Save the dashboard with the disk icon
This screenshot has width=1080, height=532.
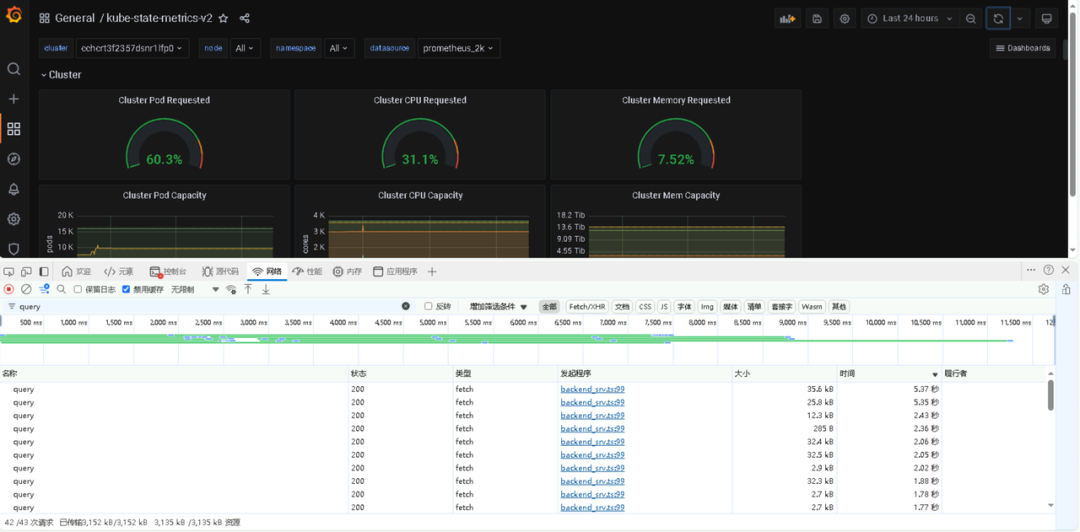tap(817, 19)
